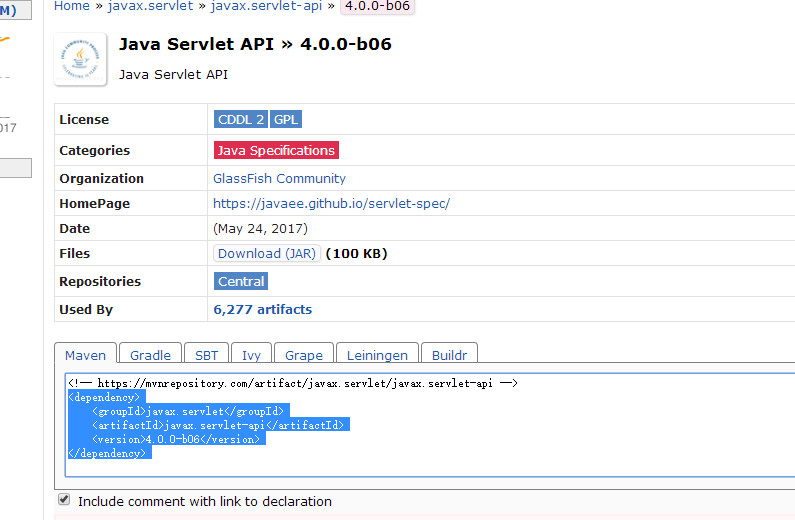The height and width of the screenshot is (520, 795).
Task: Click the GPL license tag
Action: (x=286, y=120)
